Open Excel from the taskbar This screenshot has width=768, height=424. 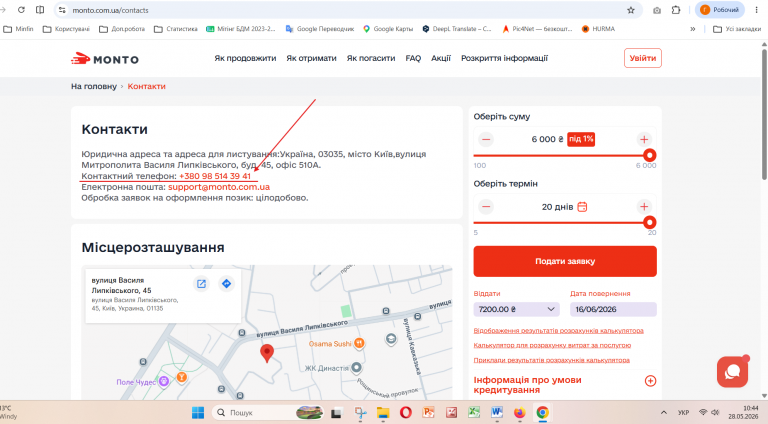point(474,413)
